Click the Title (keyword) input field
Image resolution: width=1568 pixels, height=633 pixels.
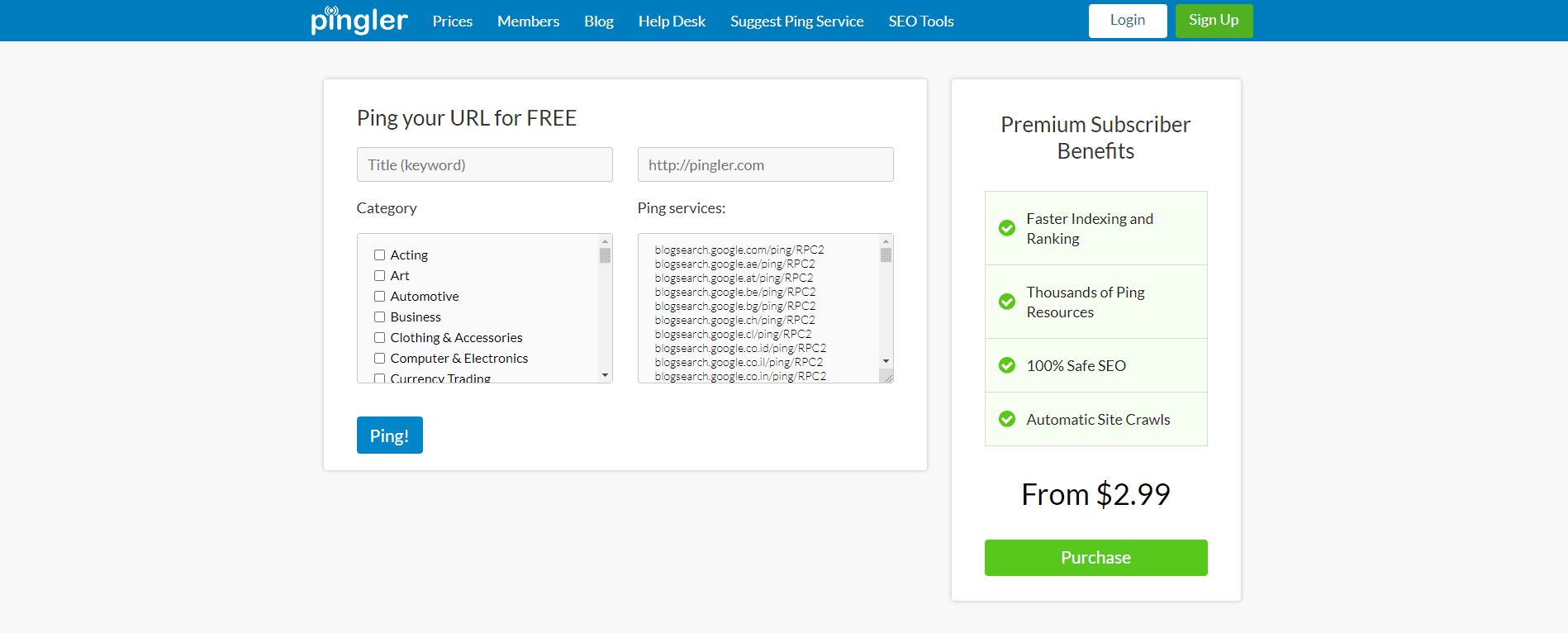[484, 164]
